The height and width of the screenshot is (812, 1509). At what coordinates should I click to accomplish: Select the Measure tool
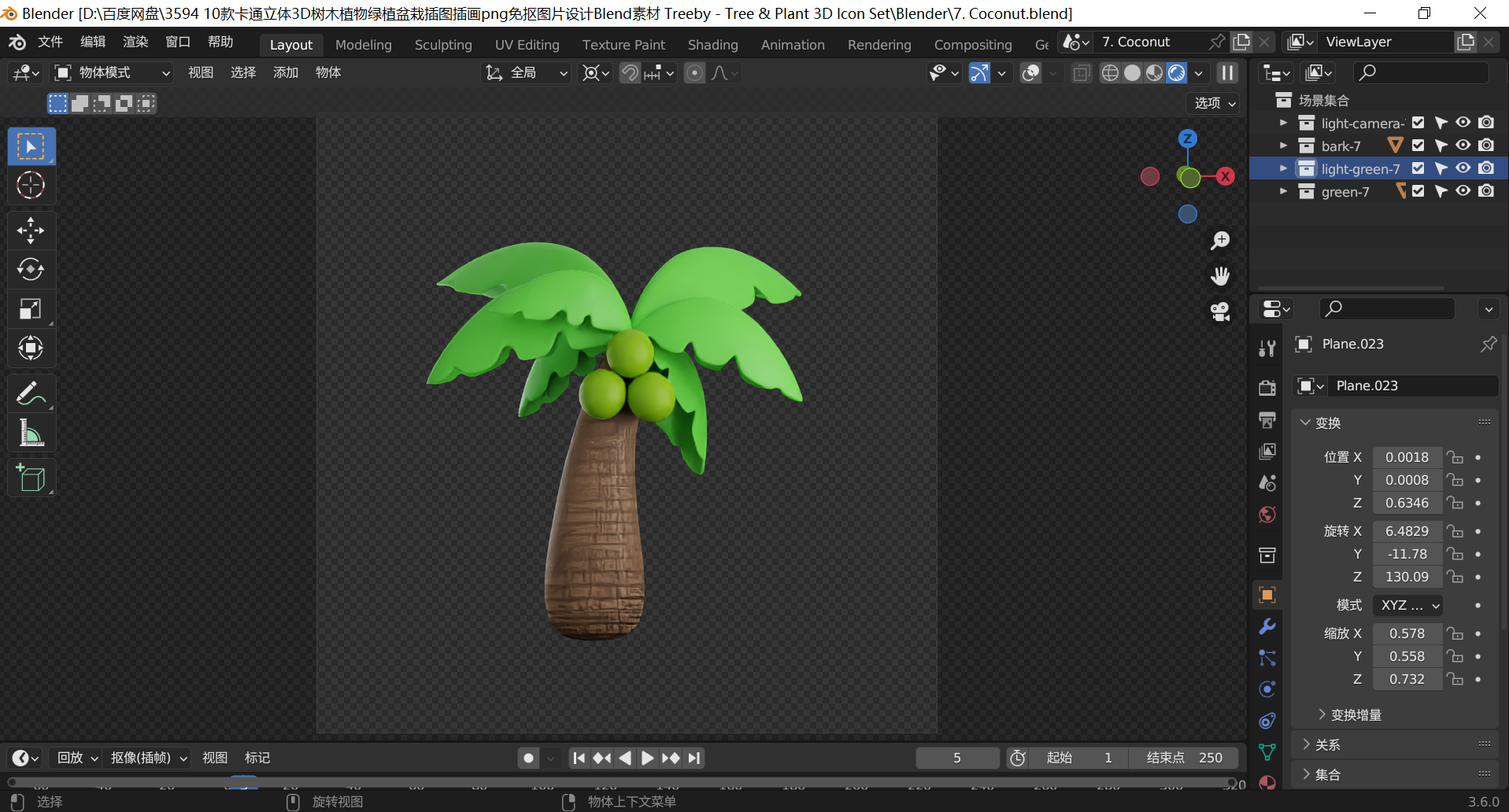(x=31, y=433)
